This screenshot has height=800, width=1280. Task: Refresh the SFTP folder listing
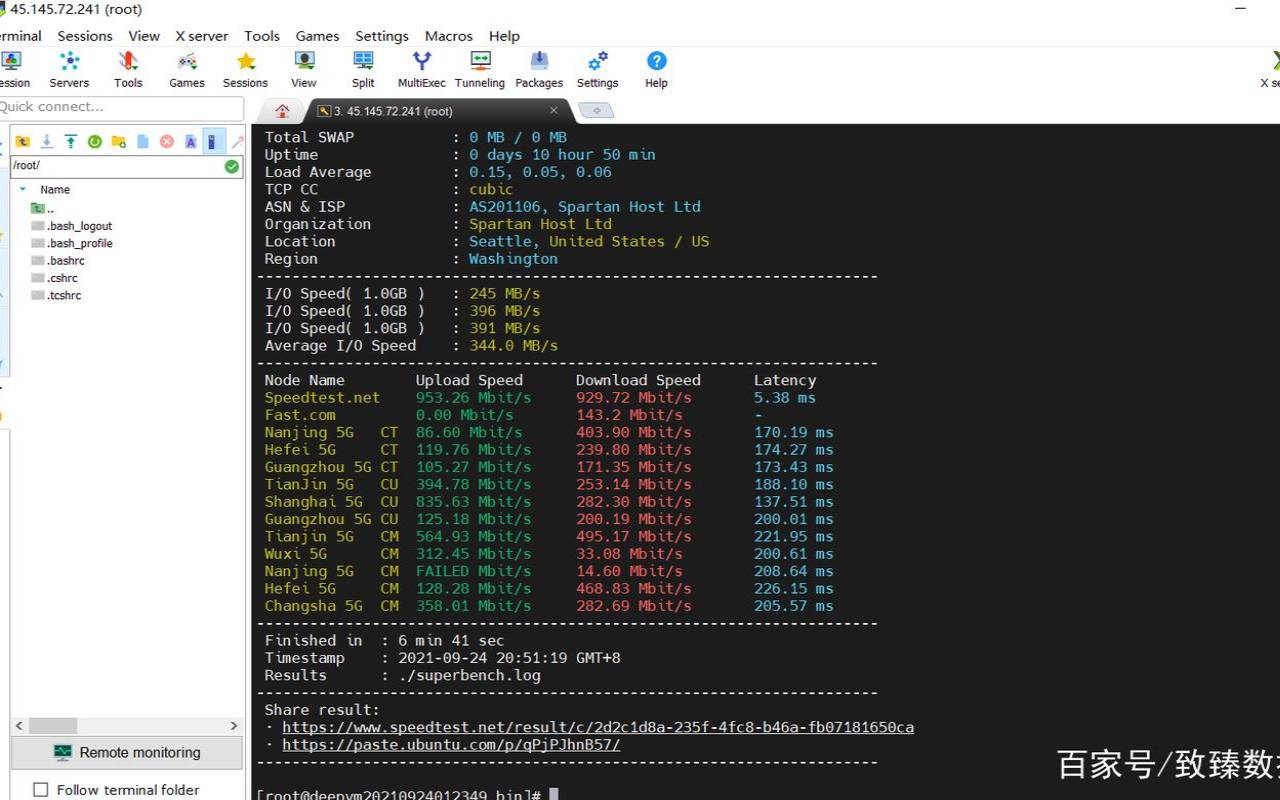tap(94, 142)
